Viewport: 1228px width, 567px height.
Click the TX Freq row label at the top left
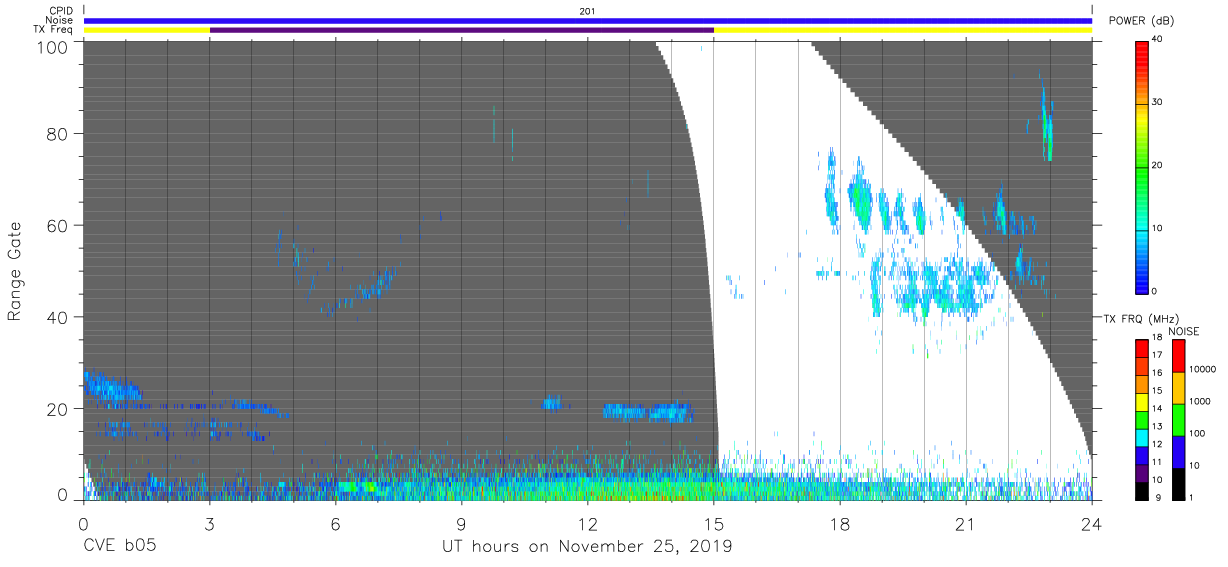coord(52,30)
